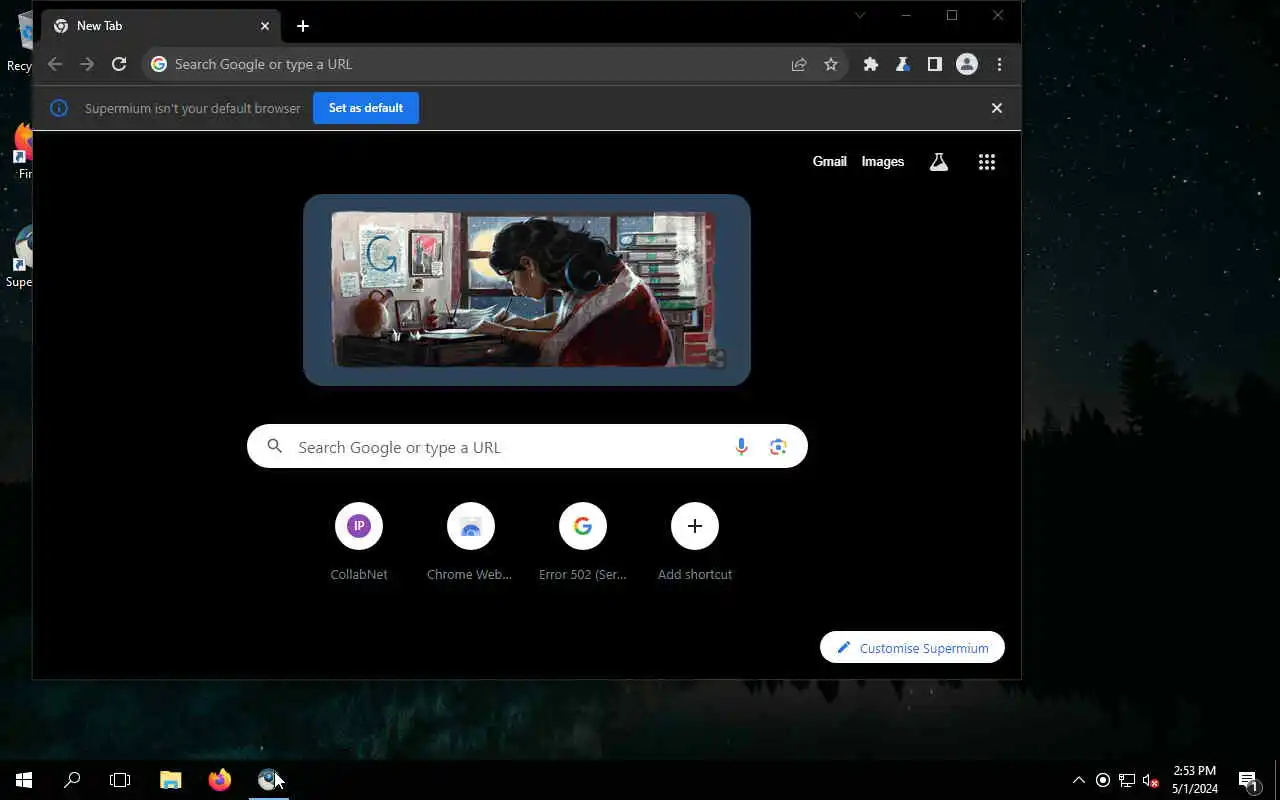Click the muted volume tray icon

1150,780
